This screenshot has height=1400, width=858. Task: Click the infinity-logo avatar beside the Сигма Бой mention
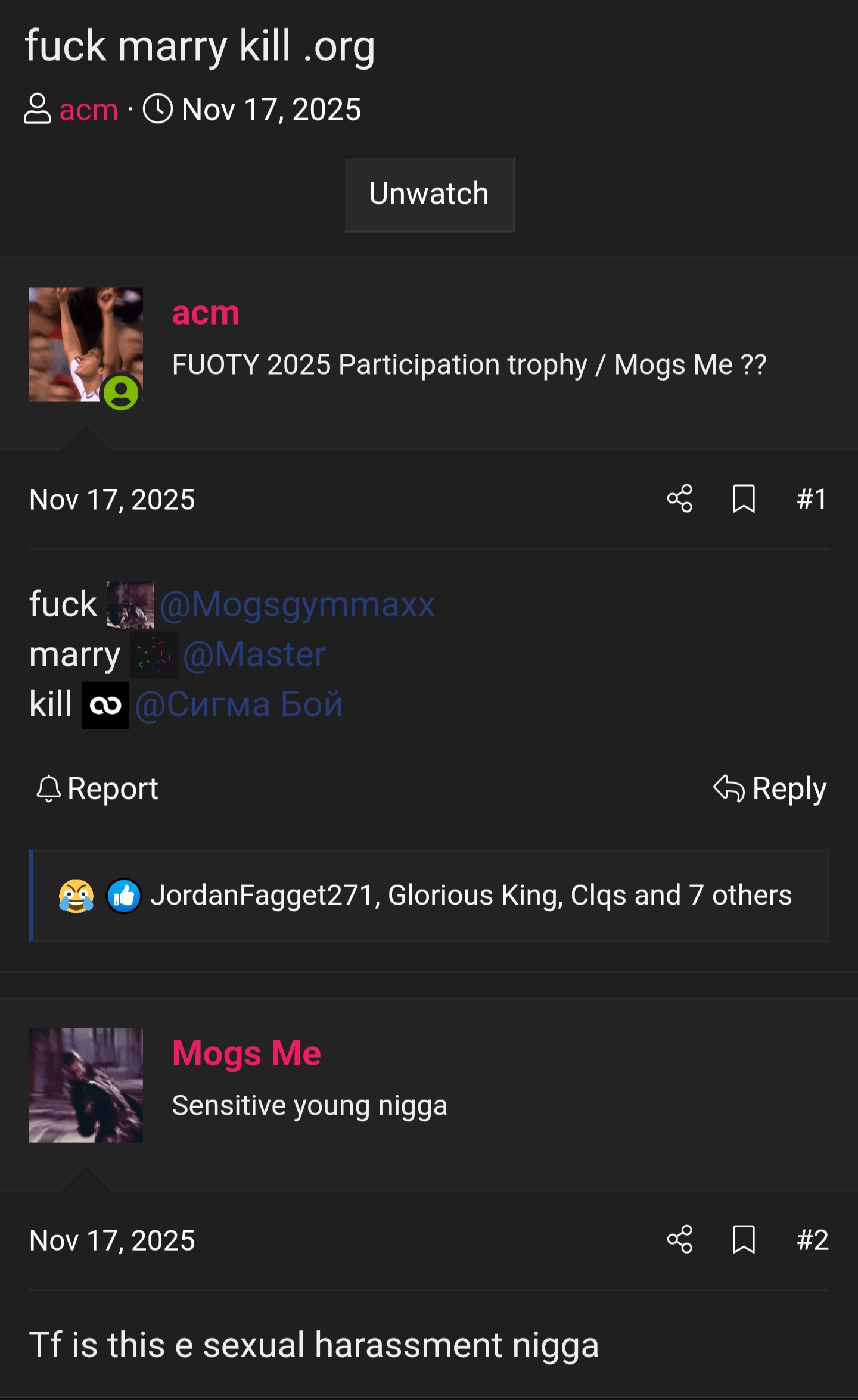[105, 706]
